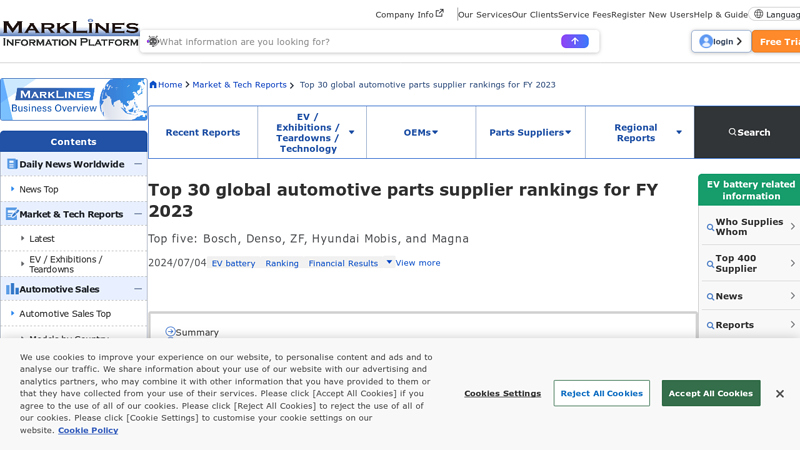800x450 pixels.
Task: Open Who Supplies Whom chevron
Action: 792,226
